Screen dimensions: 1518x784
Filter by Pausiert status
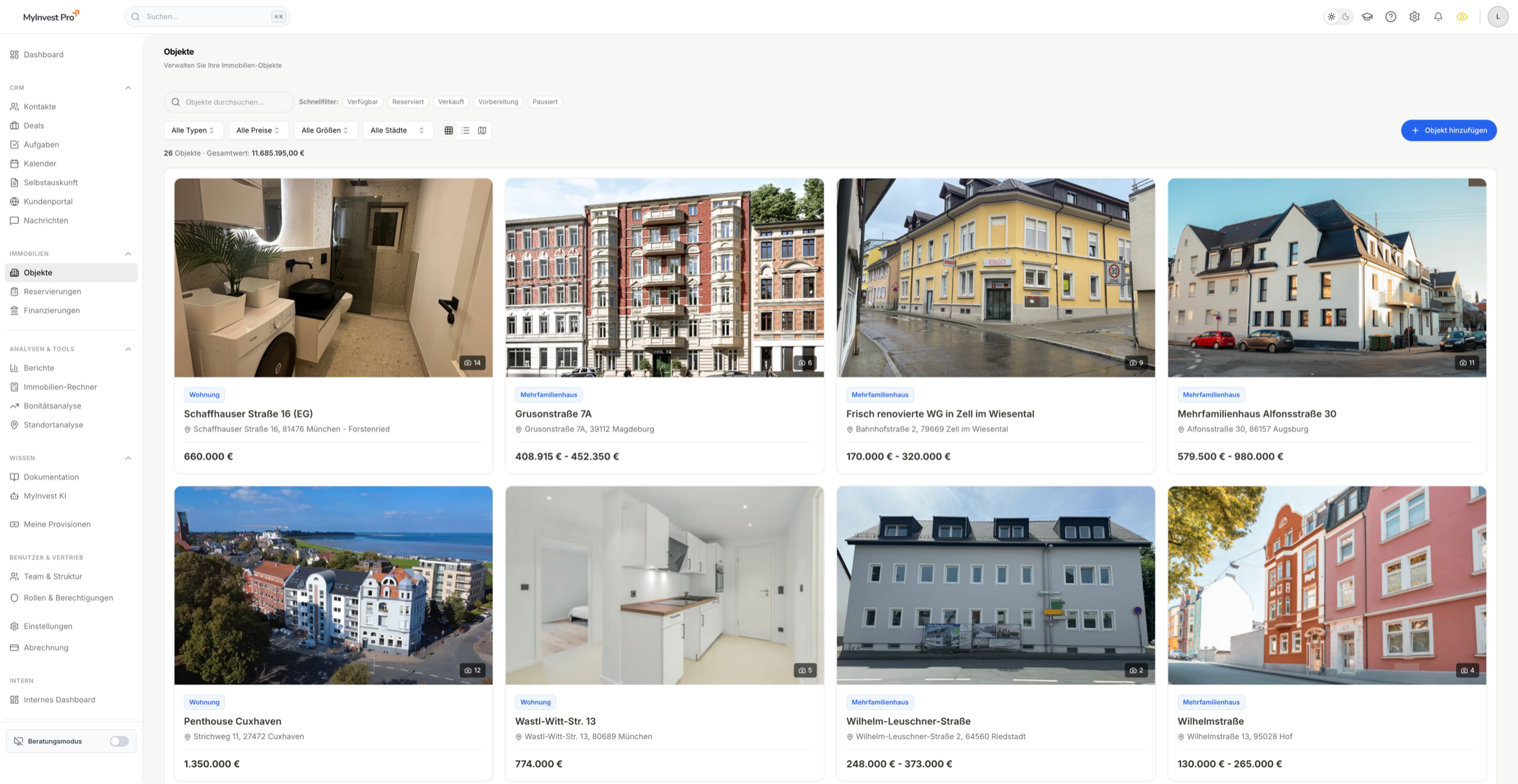(545, 102)
